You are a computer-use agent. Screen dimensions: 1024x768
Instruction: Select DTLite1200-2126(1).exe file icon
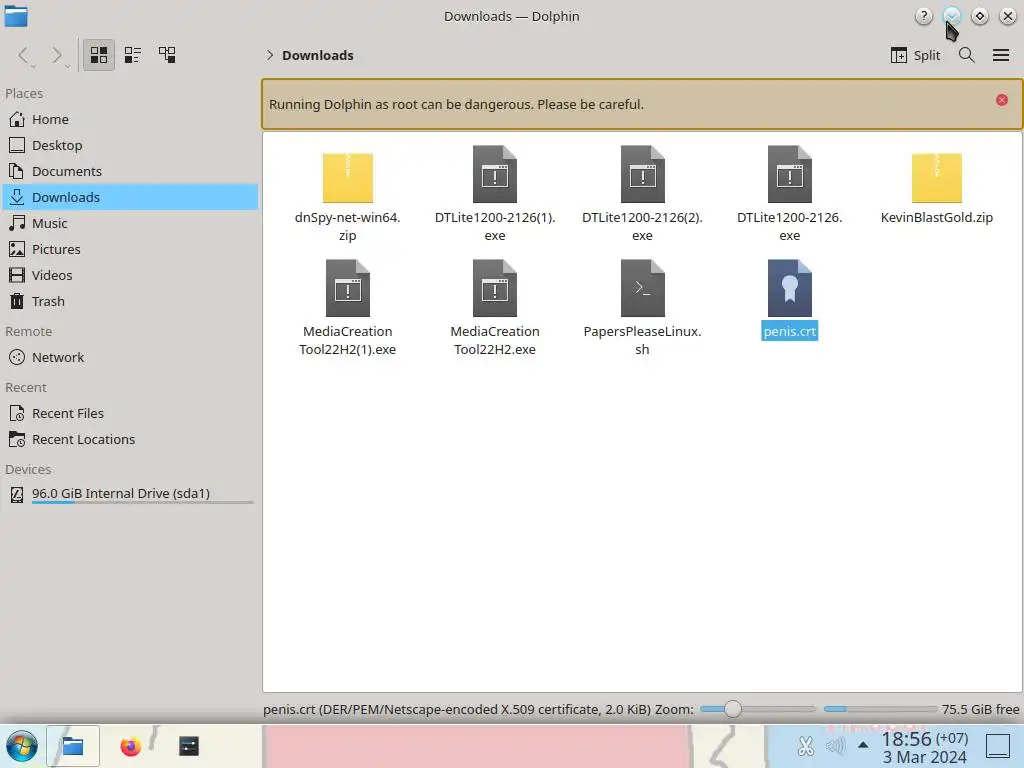point(495,174)
